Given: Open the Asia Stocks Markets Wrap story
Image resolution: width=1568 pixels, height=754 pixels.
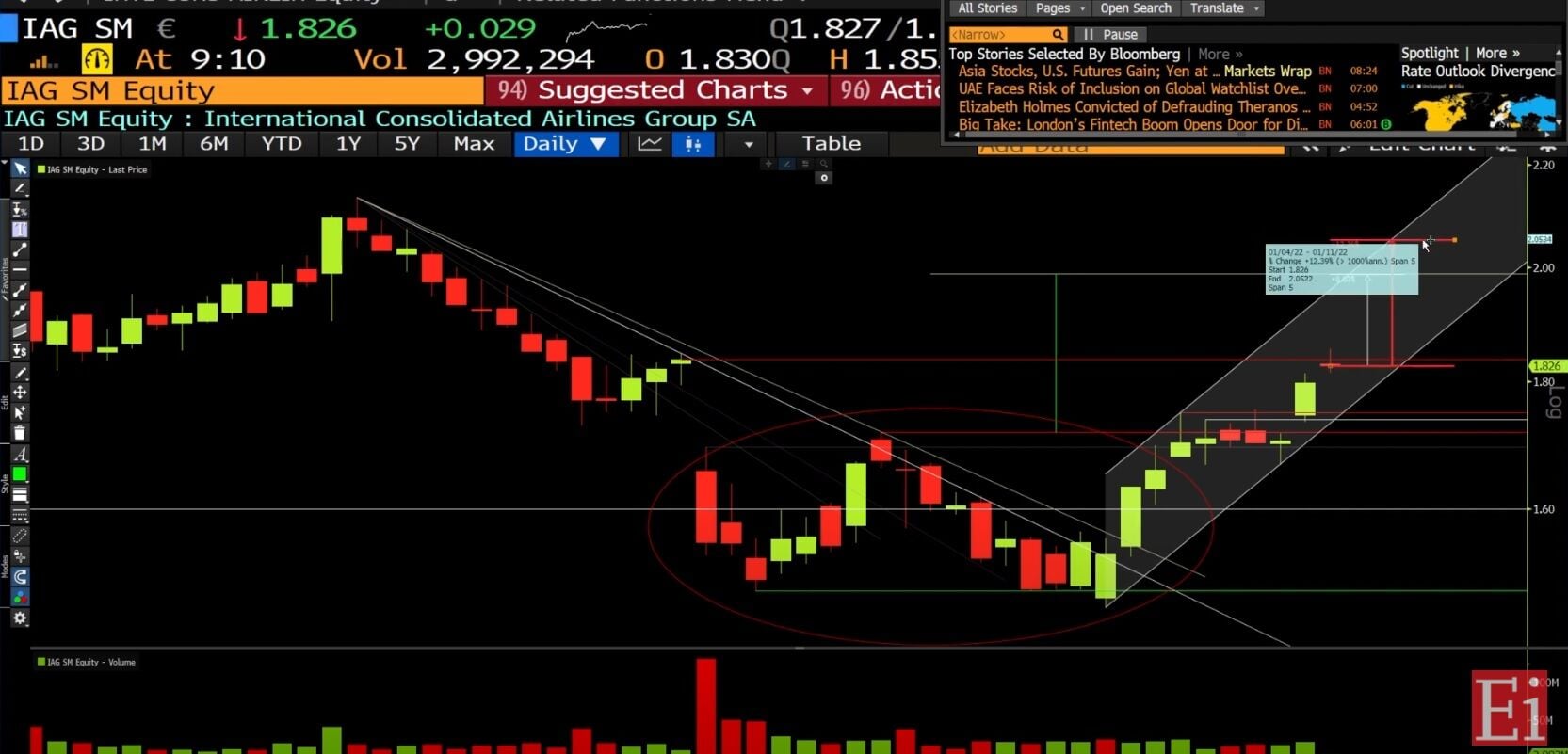Looking at the screenshot, I should tap(1135, 71).
